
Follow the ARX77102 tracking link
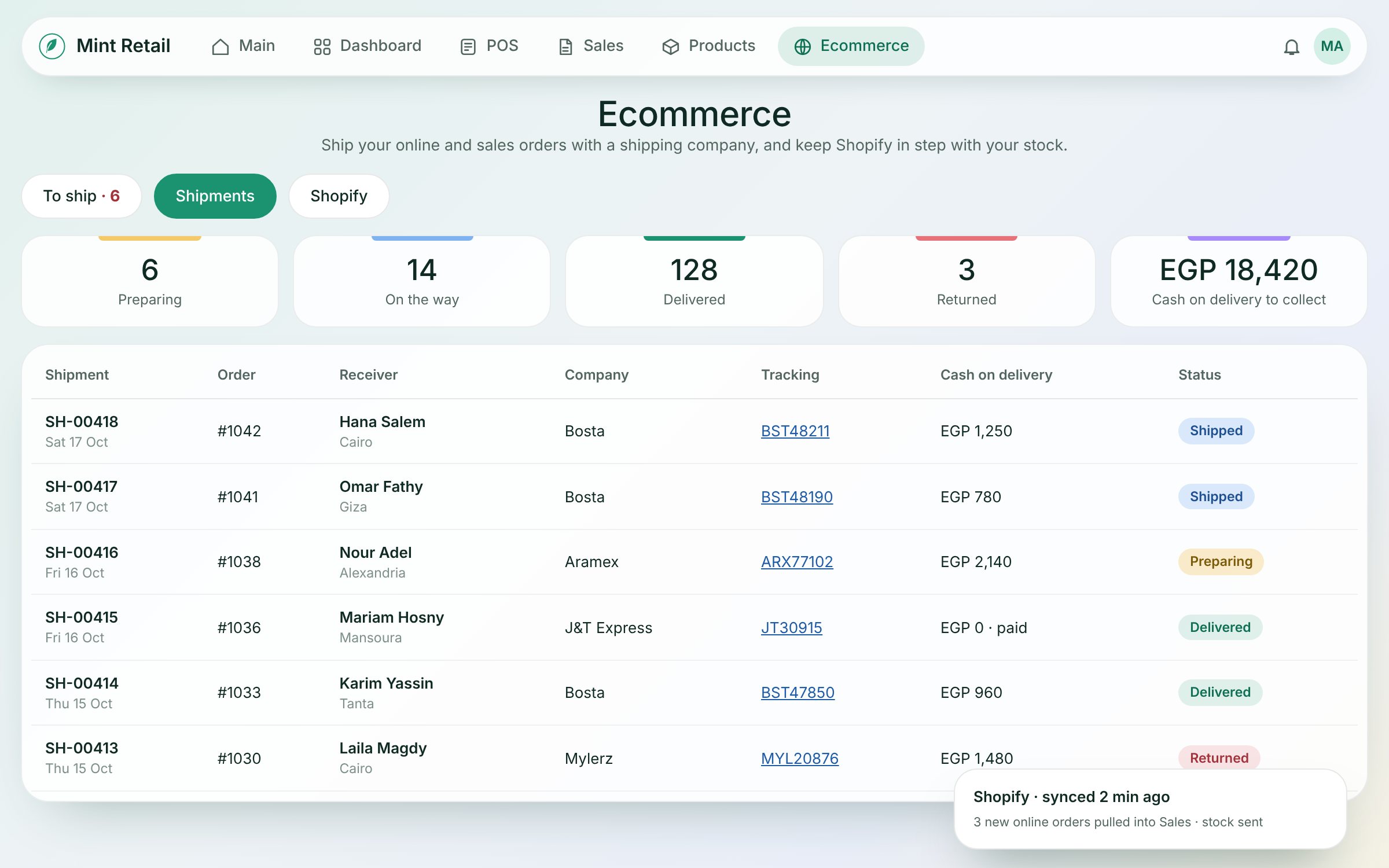[796, 562]
